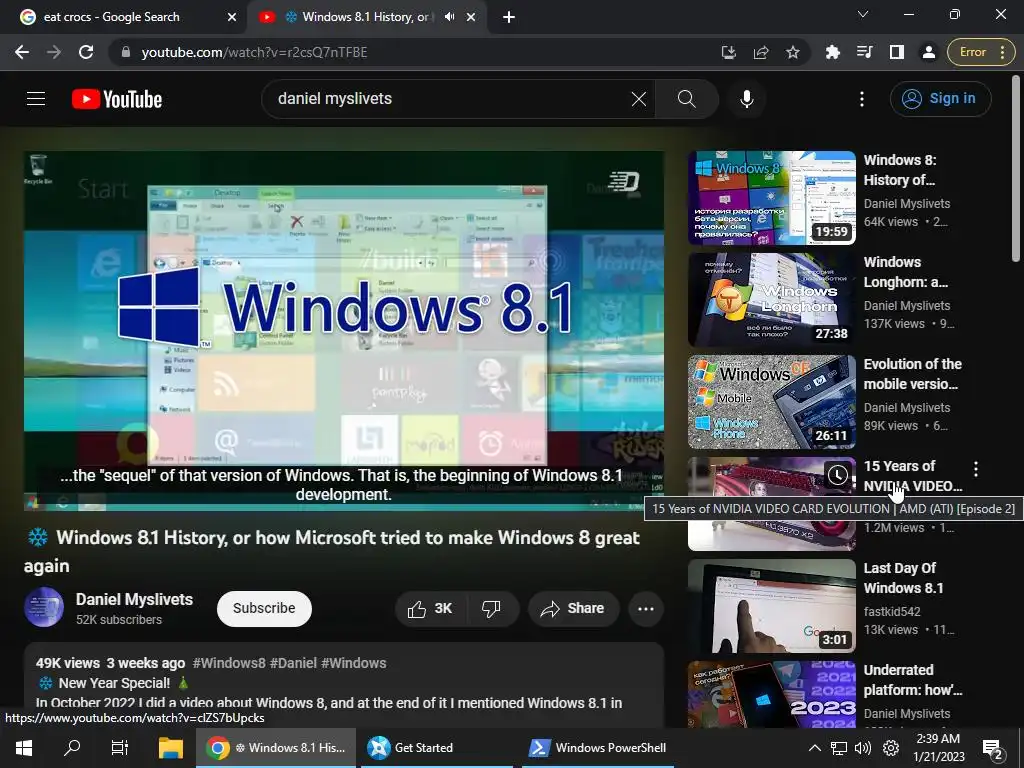Go to YouTube home via logo
Viewport: 1024px width, 768px height.
(x=117, y=99)
